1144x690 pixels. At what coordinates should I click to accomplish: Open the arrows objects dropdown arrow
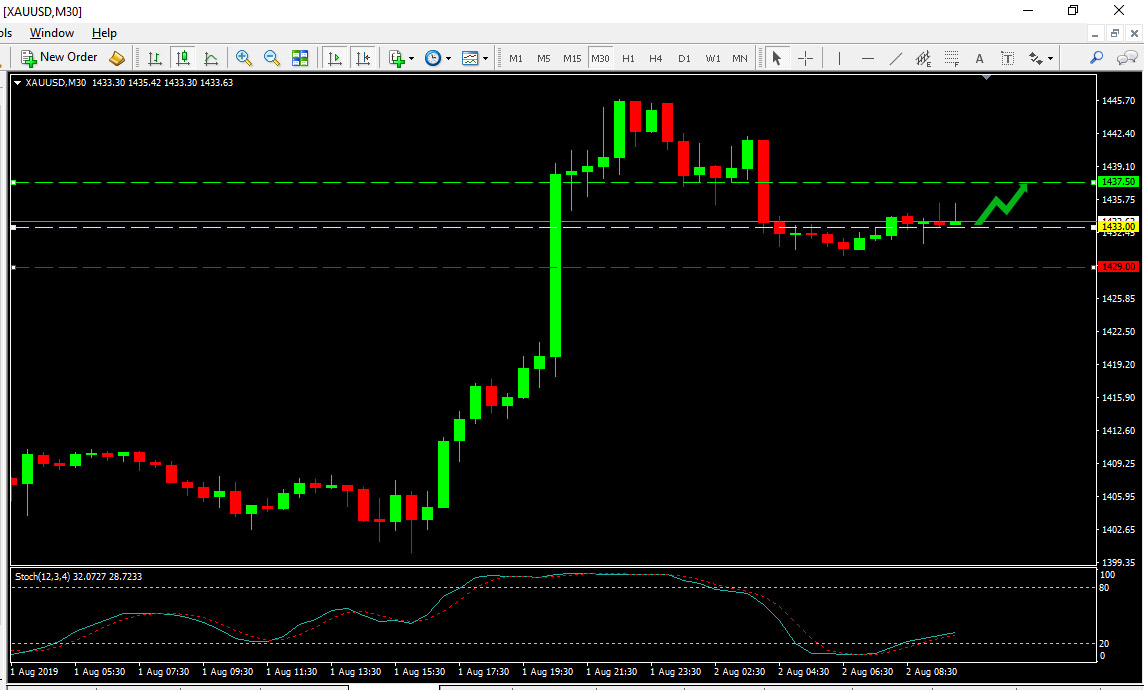point(1051,58)
